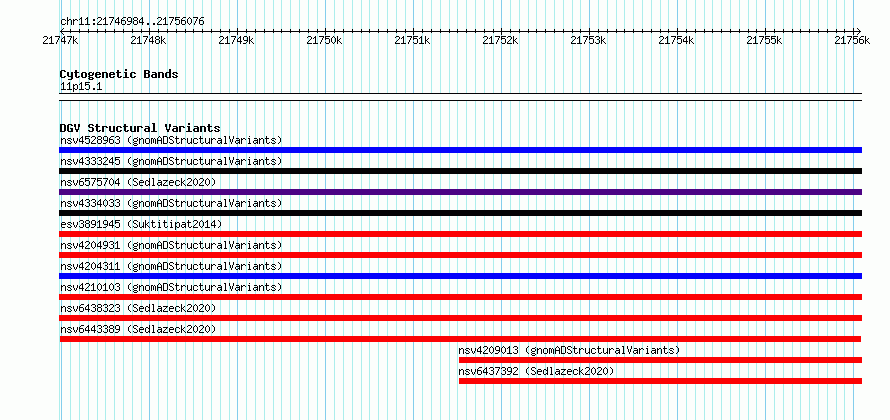The image size is (890, 420).
Task: Click the nsv4528963 blue variant bar
Action: [x=460, y=150]
